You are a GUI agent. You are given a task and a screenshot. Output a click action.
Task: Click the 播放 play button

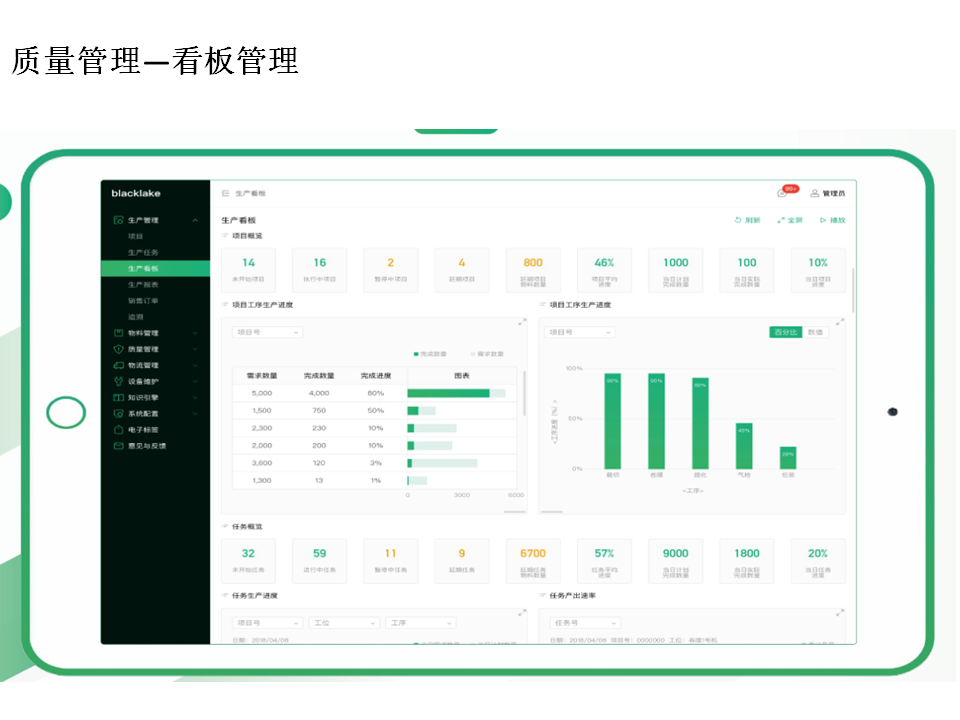click(833, 220)
